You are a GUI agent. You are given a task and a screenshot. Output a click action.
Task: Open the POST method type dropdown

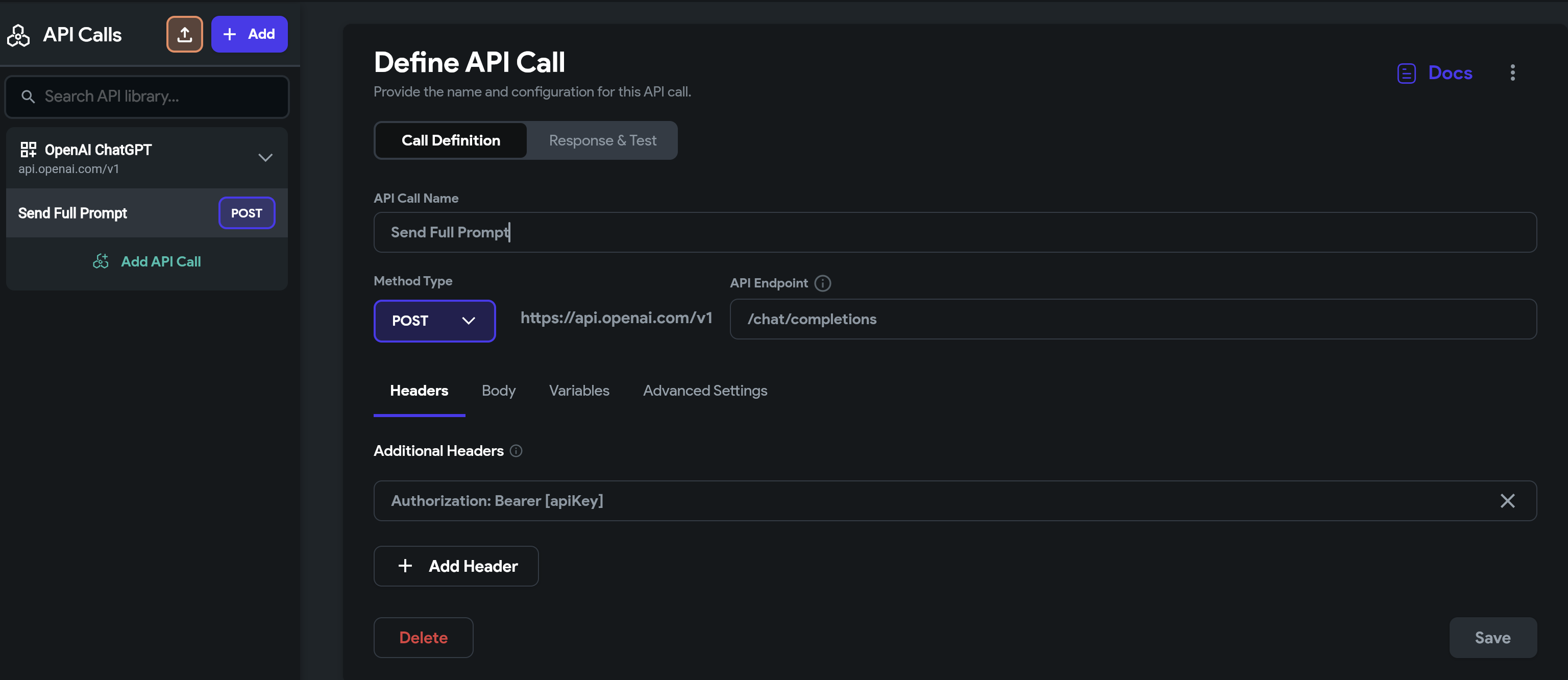click(x=434, y=321)
